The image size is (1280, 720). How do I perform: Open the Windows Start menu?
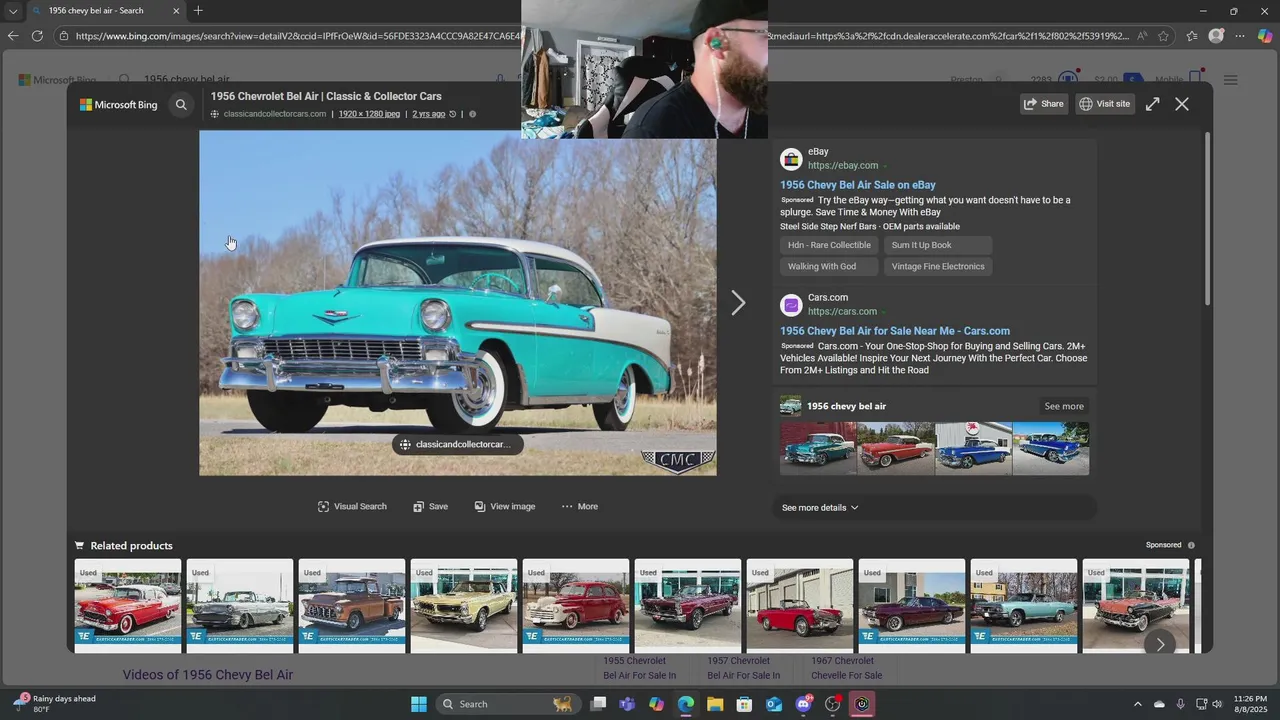pyautogui.click(x=419, y=704)
